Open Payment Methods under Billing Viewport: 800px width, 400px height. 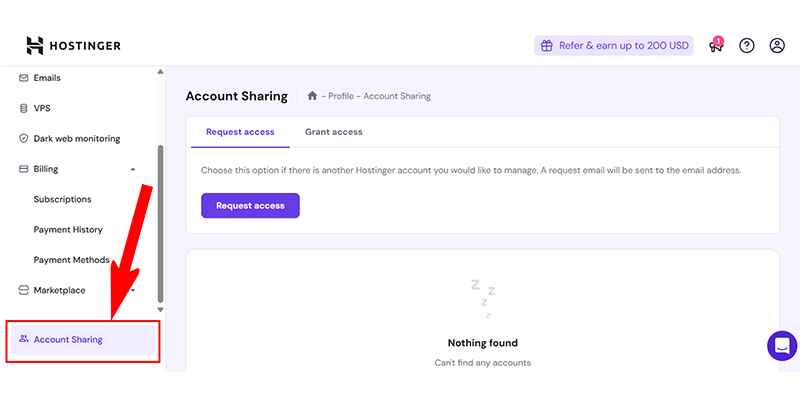[71, 260]
